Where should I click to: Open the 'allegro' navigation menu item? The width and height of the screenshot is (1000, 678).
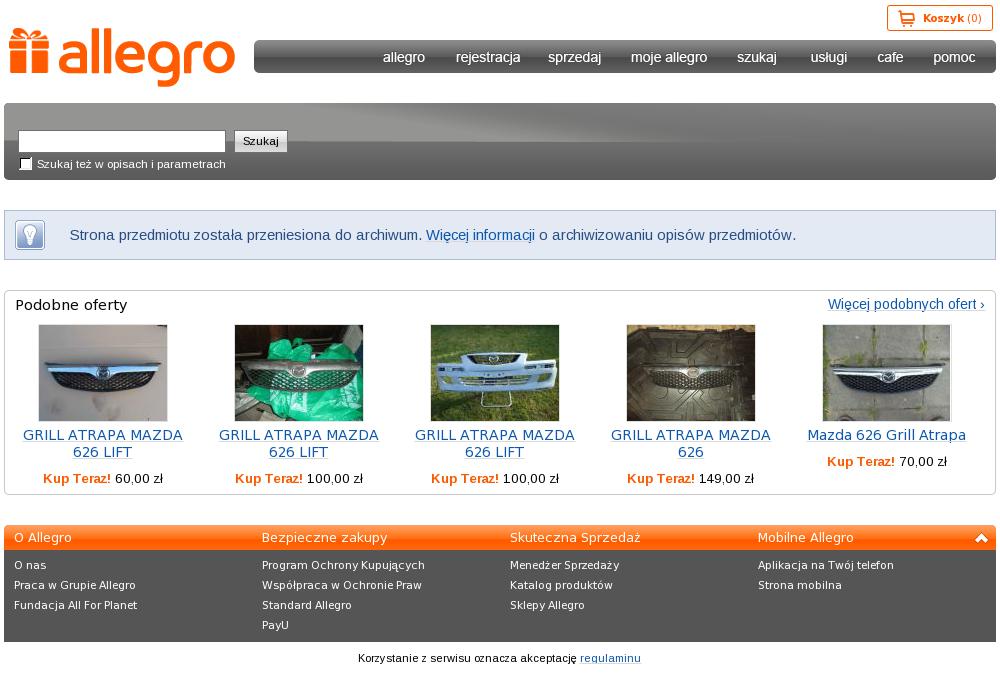[x=404, y=57]
